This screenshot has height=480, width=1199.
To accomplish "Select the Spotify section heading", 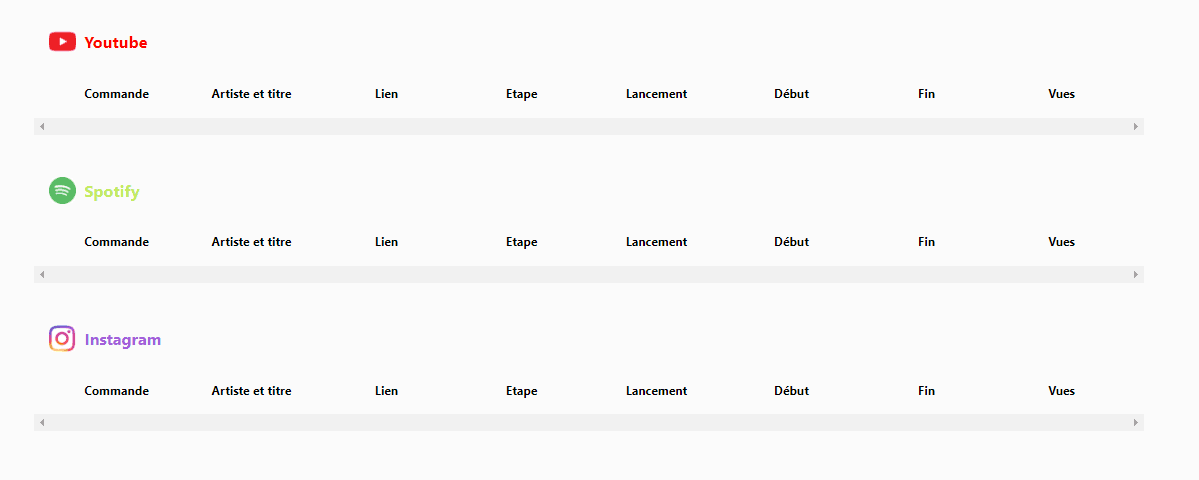I will point(112,192).
